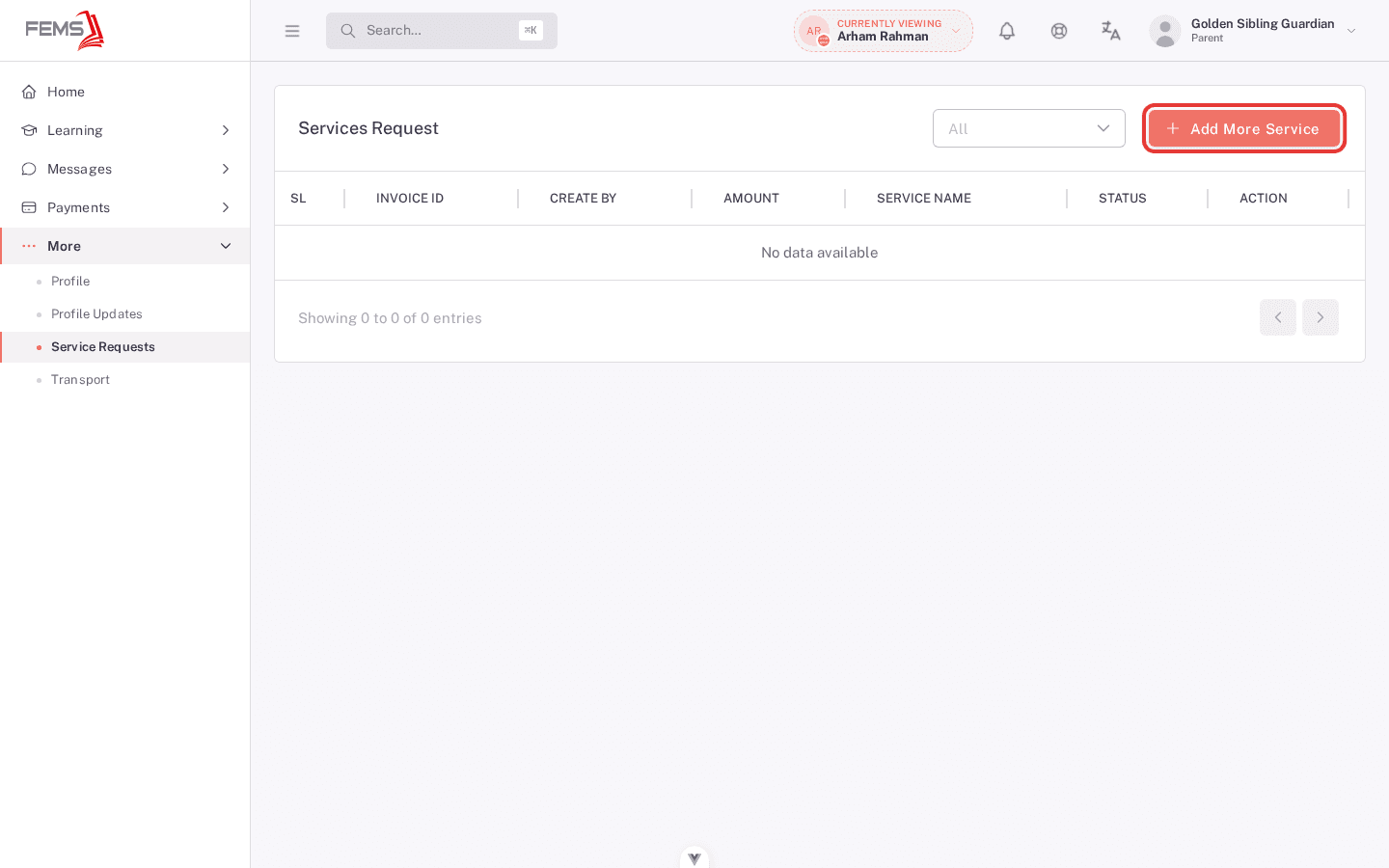This screenshot has height=868, width=1389.
Task: Click the Arham Rahman AR avatar
Action: click(x=814, y=31)
